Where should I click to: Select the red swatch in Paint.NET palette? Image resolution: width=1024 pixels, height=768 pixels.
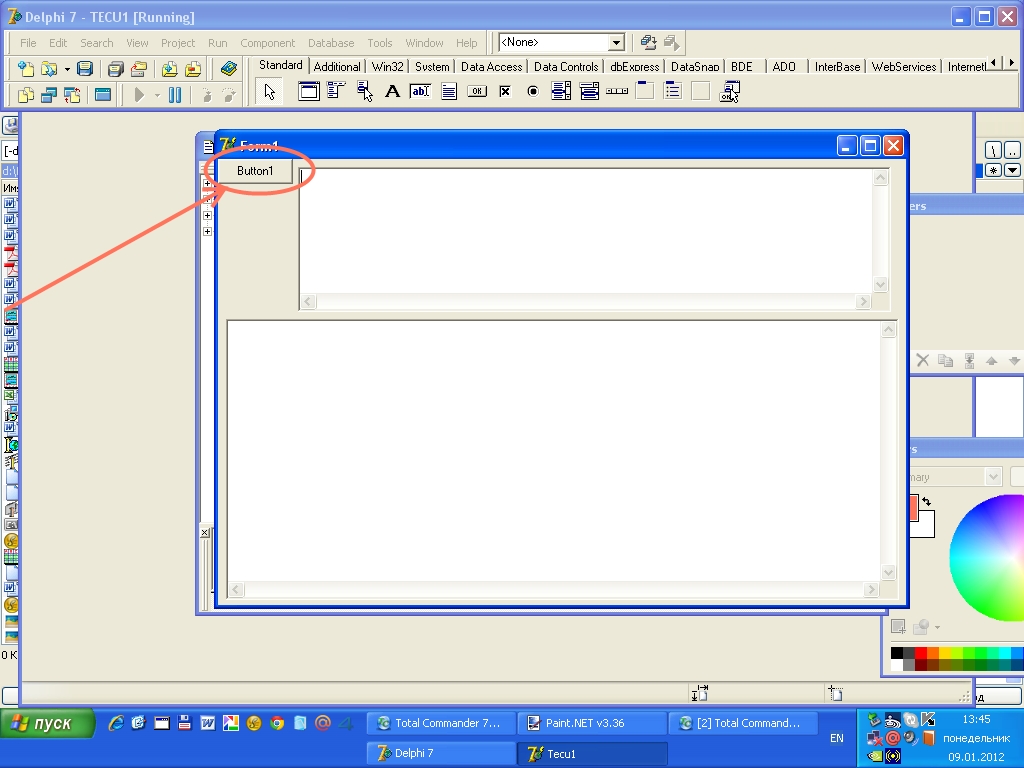[x=920, y=653]
